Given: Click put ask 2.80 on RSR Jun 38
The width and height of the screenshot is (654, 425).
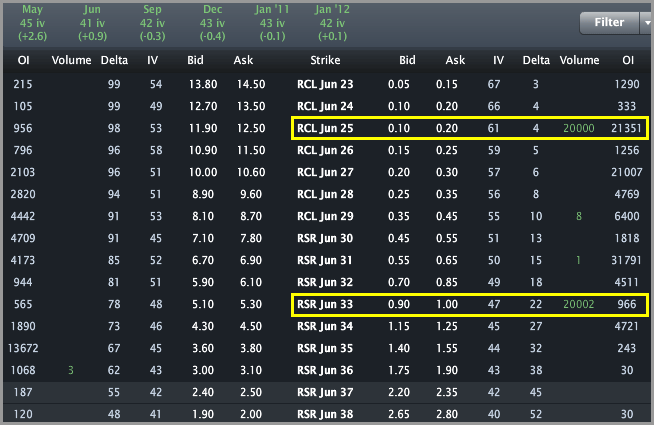Looking at the screenshot, I should pyautogui.click(x=447, y=414).
